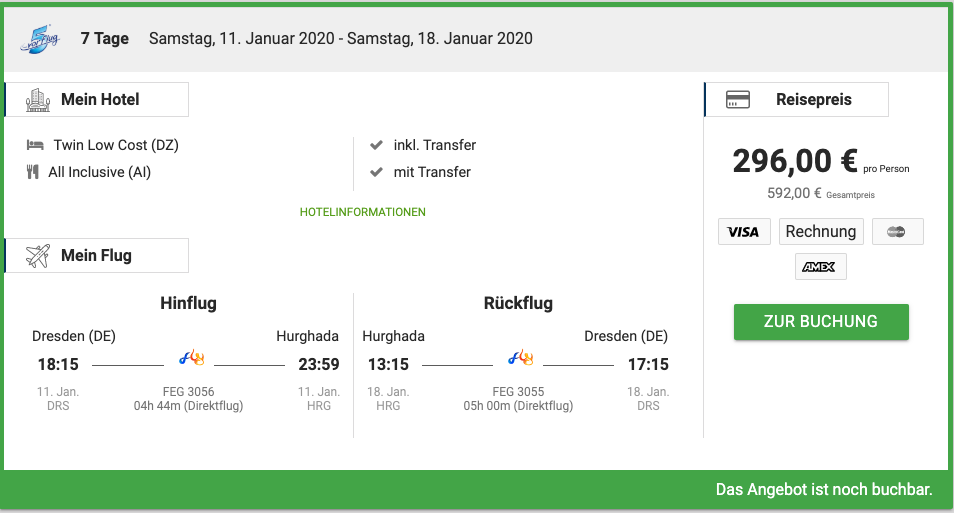Image resolution: width=954 pixels, height=513 pixels.
Task: Open the Reisepreis tab
Action: 796,99
